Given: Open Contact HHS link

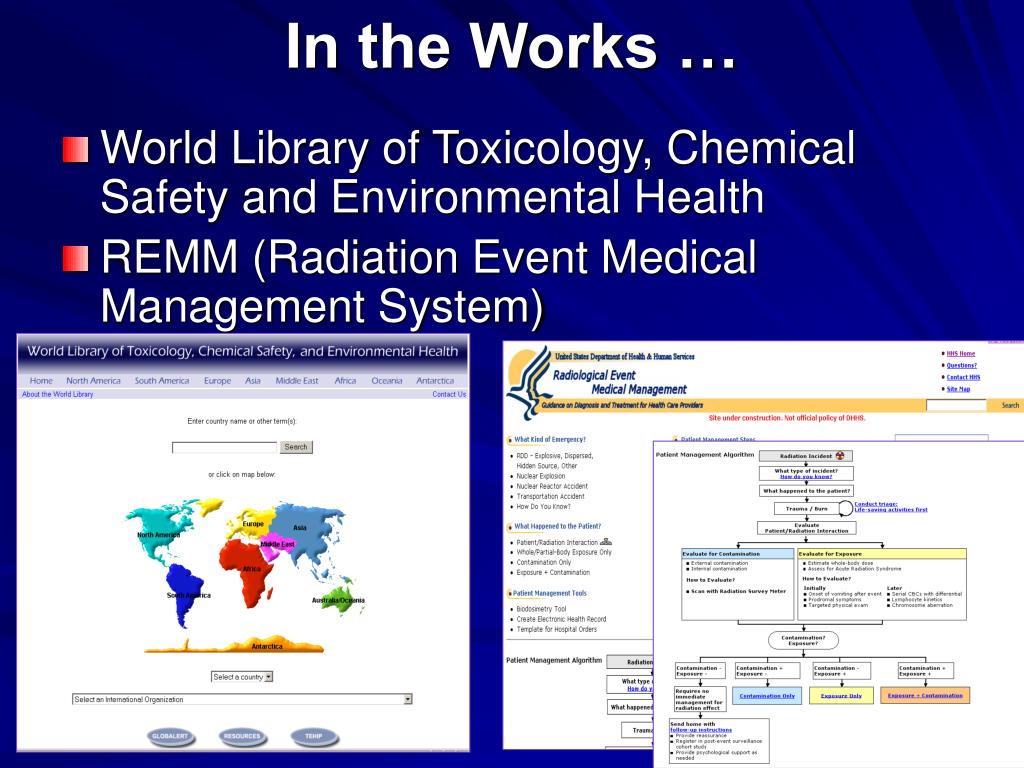Looking at the screenshot, I should click(x=963, y=377).
